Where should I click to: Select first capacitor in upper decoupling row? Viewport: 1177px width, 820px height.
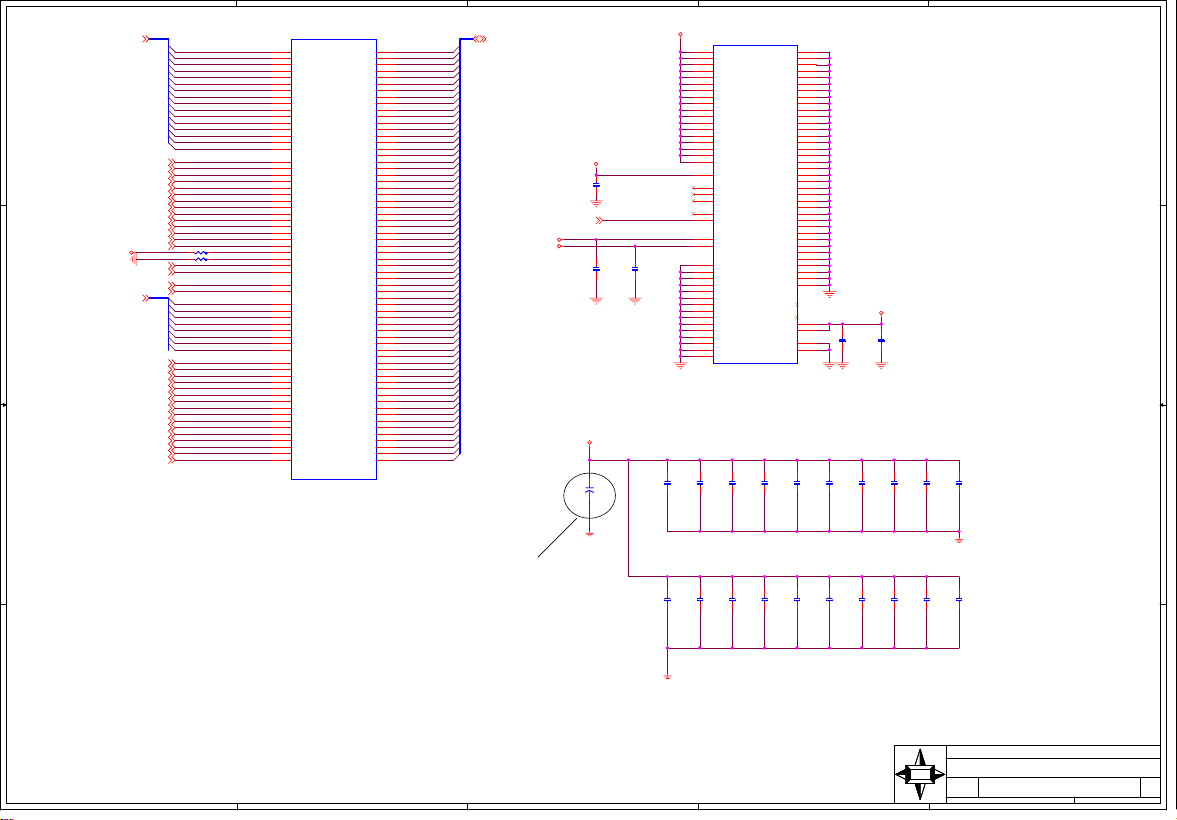pos(667,484)
